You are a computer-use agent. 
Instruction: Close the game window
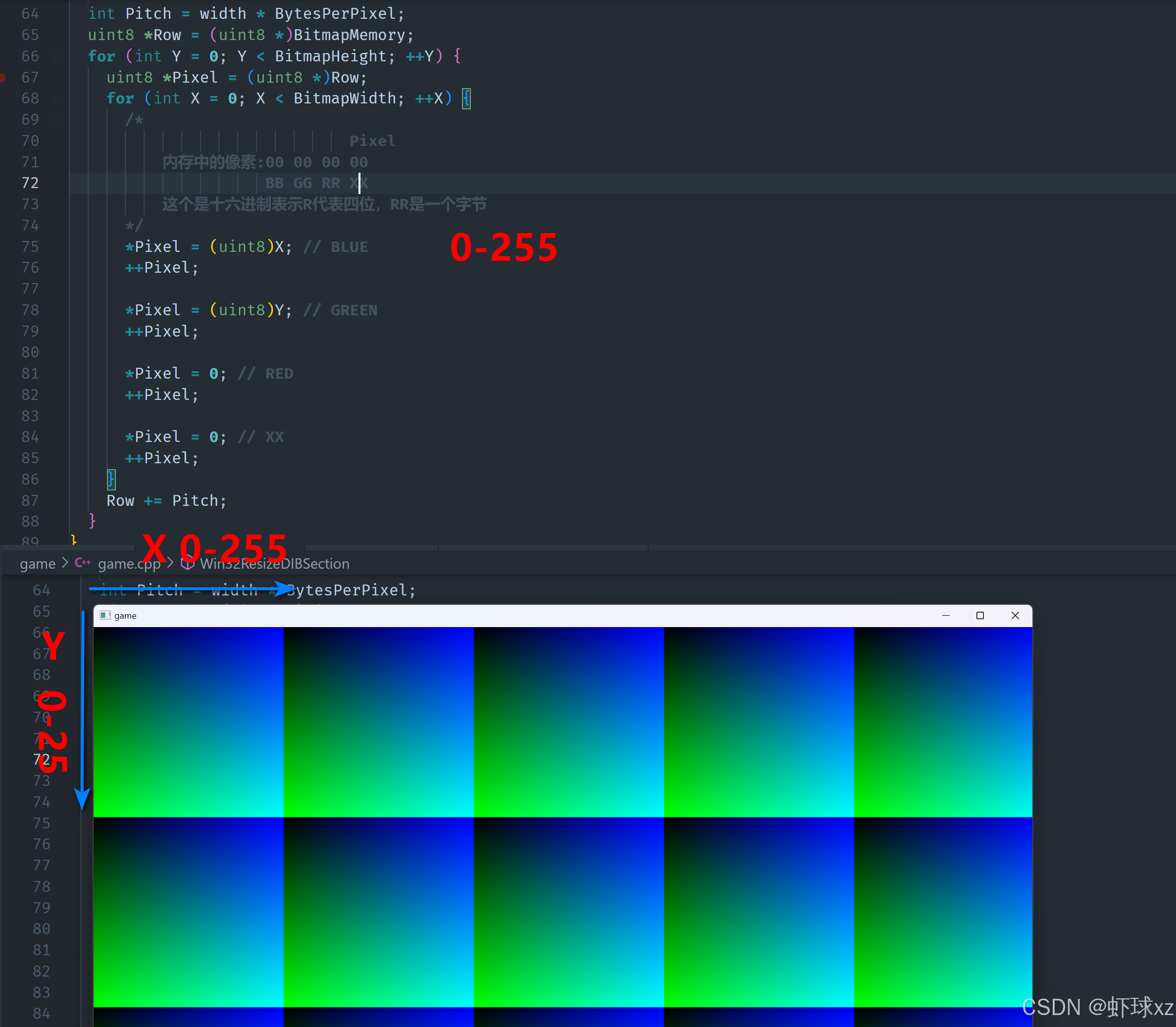click(1016, 616)
